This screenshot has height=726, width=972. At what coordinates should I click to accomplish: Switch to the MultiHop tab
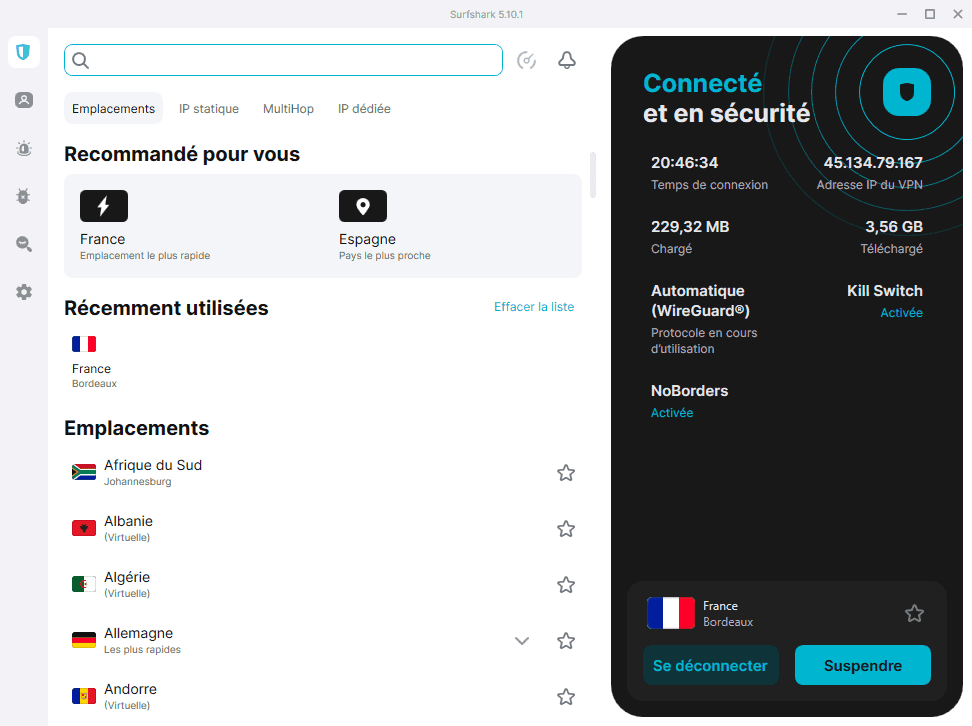coord(288,108)
